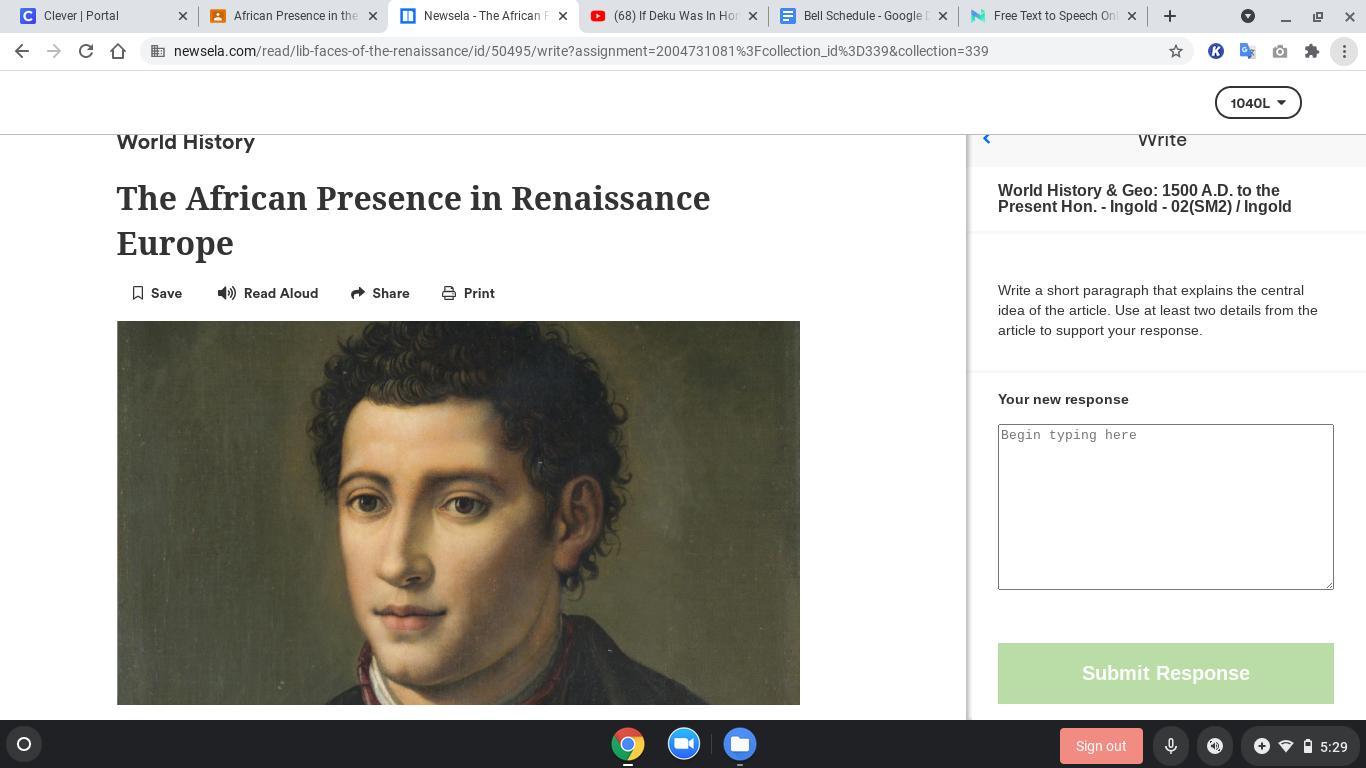
Task: Start Read Aloud for the article
Action: pyautogui.click(x=268, y=293)
